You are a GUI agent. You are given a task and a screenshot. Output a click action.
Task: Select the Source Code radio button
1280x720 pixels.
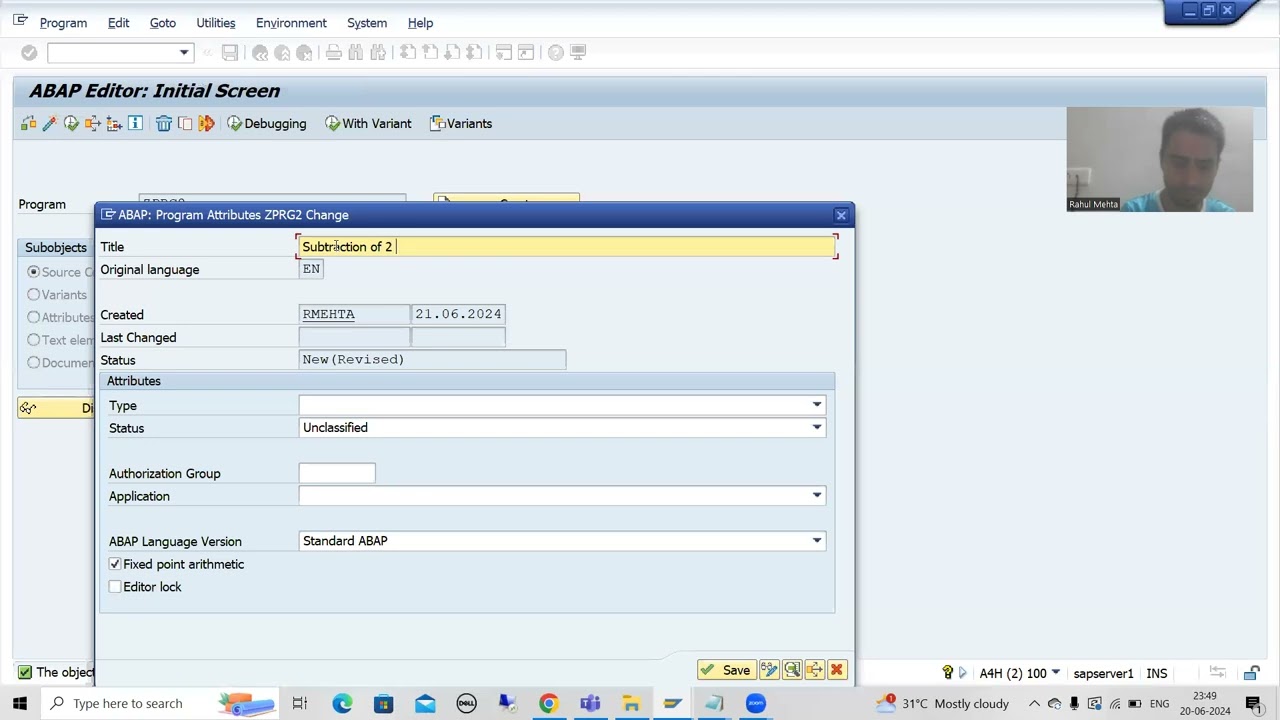point(34,271)
